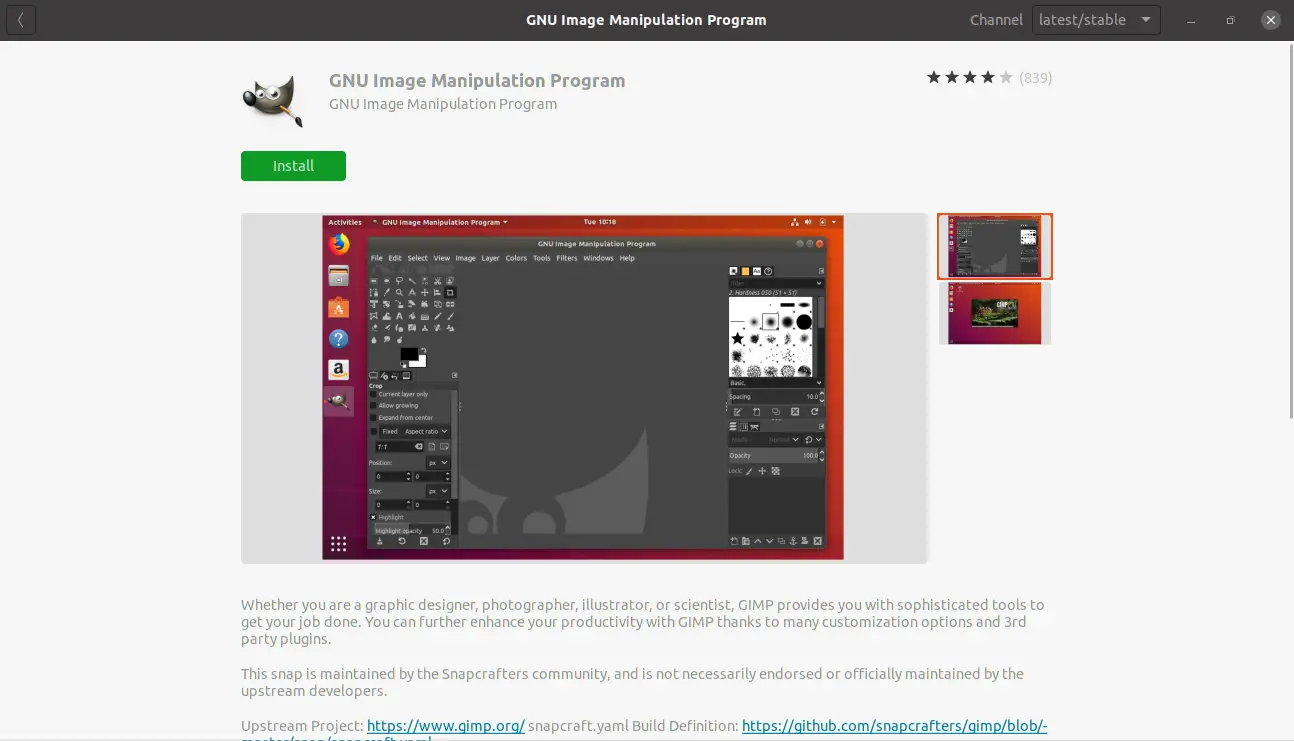
Task: Open the github.com/snapcrafters/gimp build definition link
Action: coord(894,726)
